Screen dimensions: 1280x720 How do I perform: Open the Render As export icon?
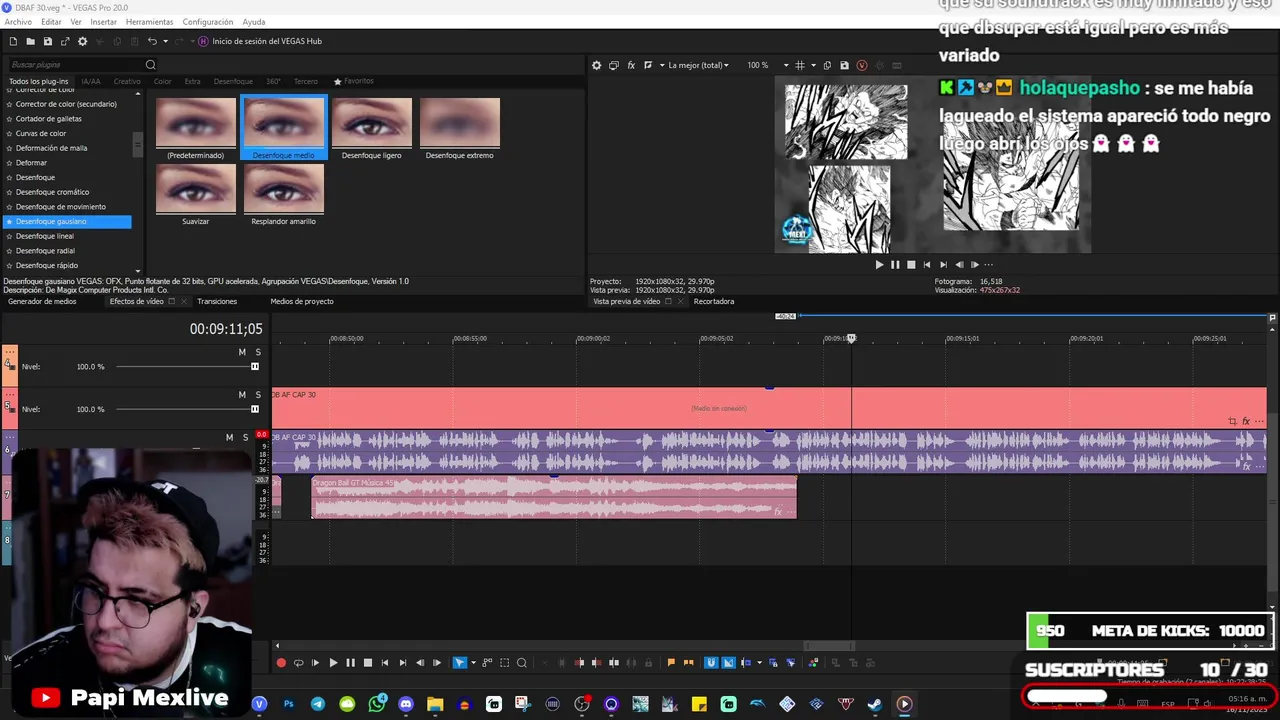pyautogui.click(x=65, y=41)
